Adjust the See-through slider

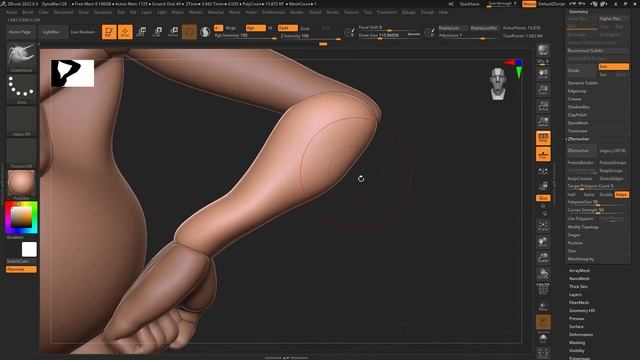tap(502, 4)
